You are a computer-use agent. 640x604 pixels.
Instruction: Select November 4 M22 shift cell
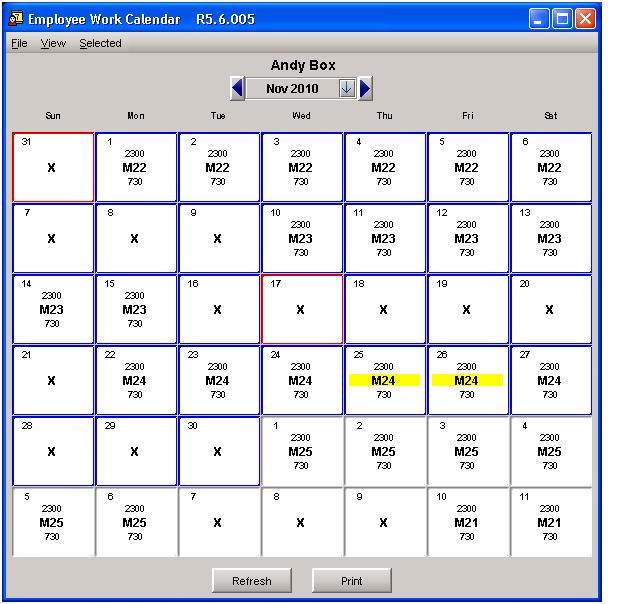385,167
